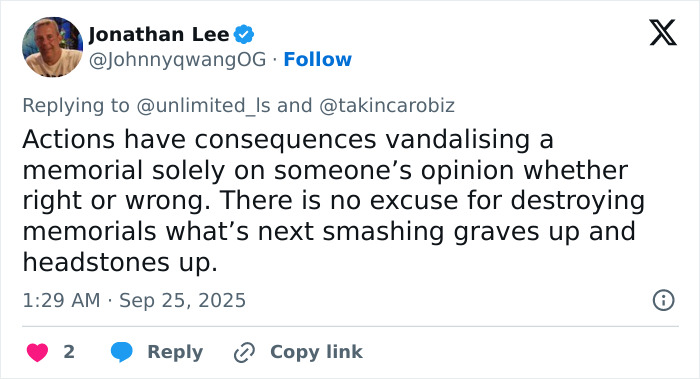The image size is (700, 379).
Task: Click the word 'headstones' in the tweet
Action: tap(96, 262)
